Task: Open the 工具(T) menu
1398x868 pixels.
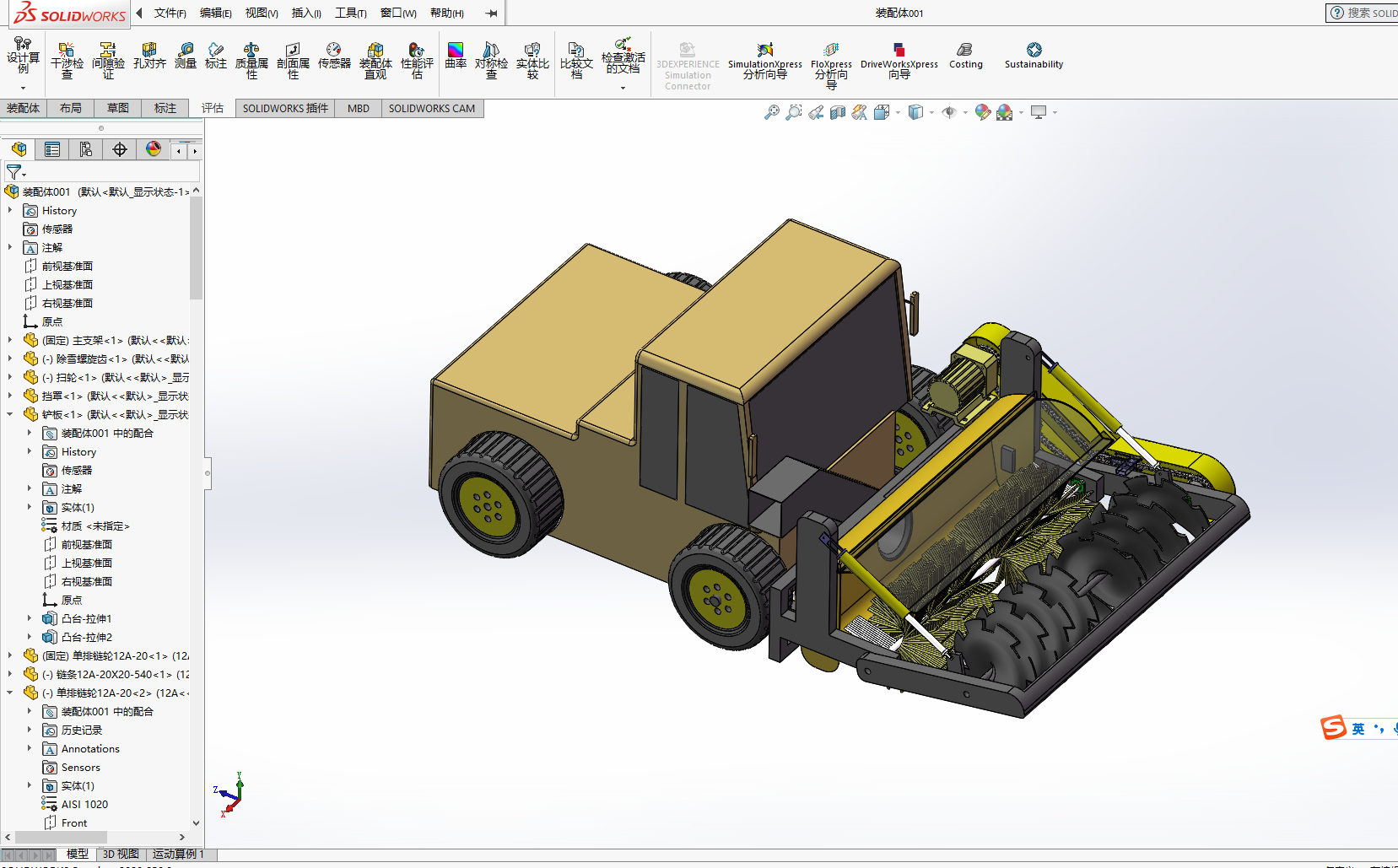Action: [x=351, y=13]
